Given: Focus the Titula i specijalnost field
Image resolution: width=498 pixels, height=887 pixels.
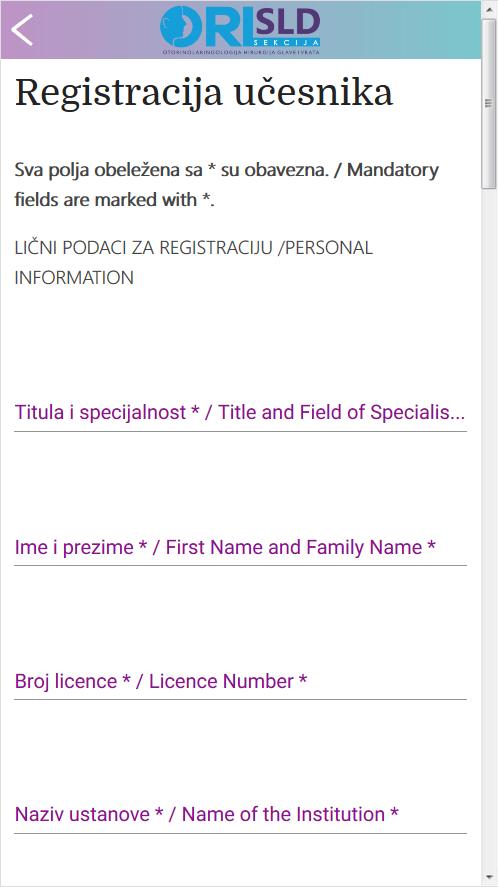Looking at the screenshot, I should [x=241, y=413].
